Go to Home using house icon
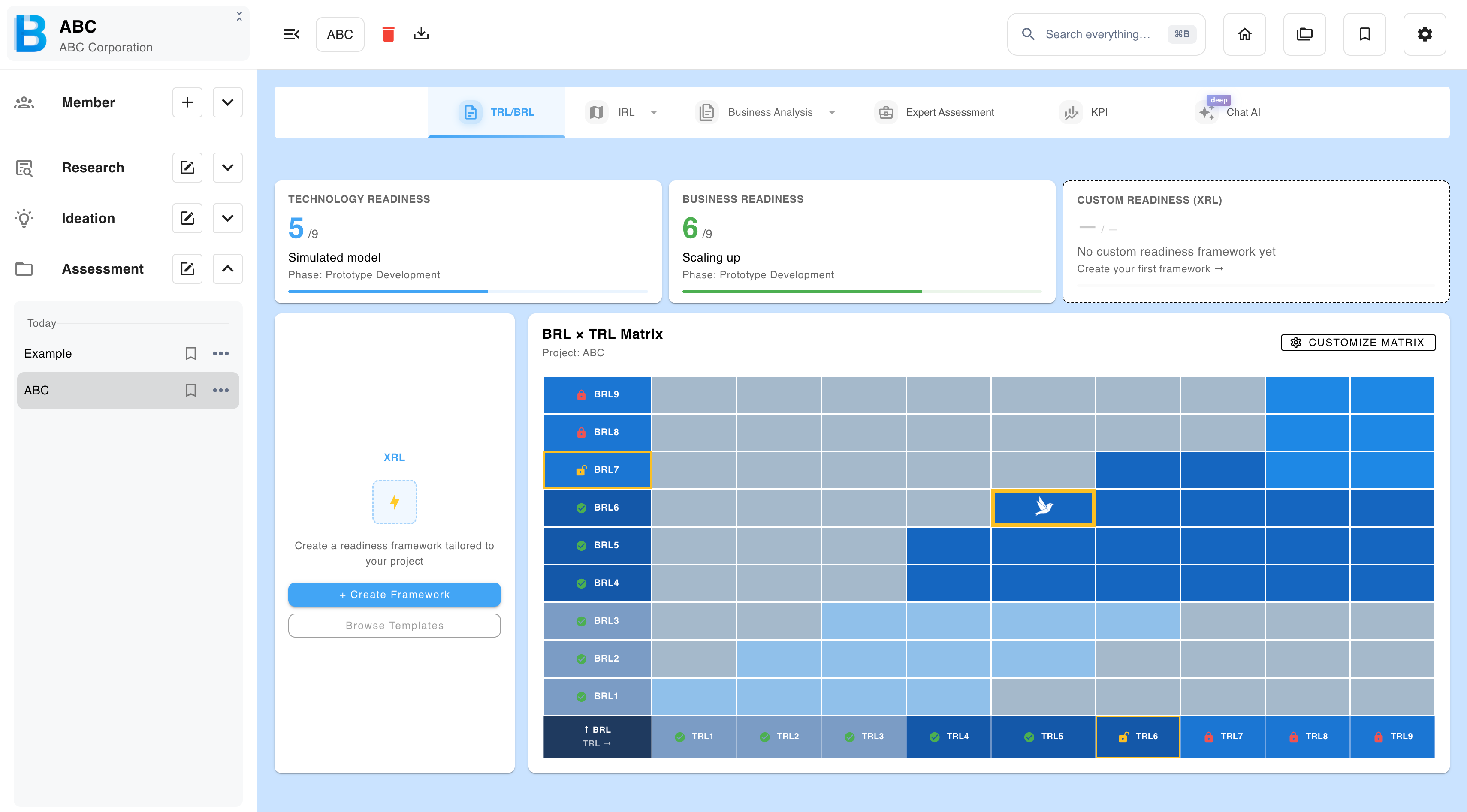Image resolution: width=1467 pixels, height=812 pixels. point(1244,34)
